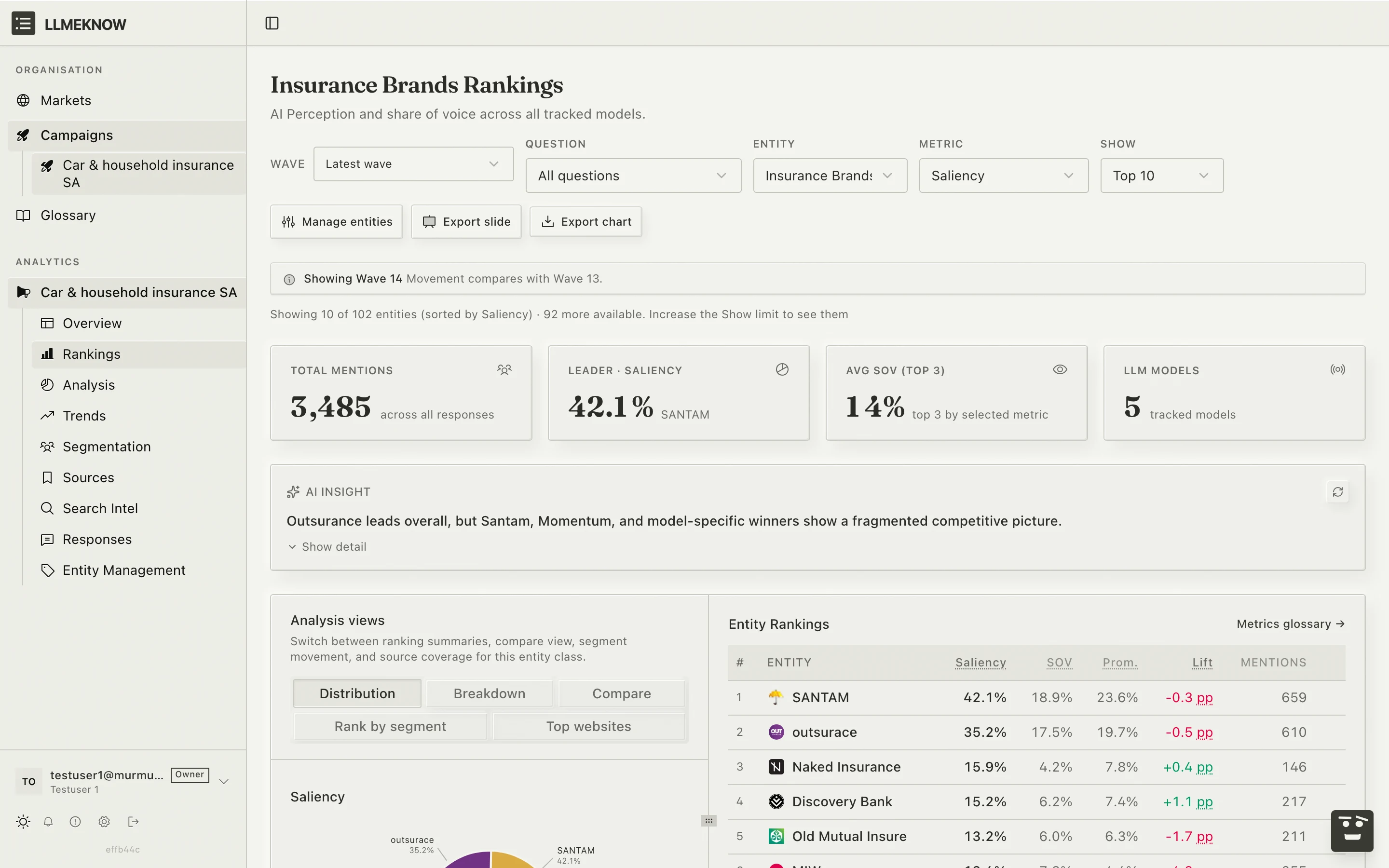Click the Entity Management tag icon
The image size is (1389, 868).
47,570
